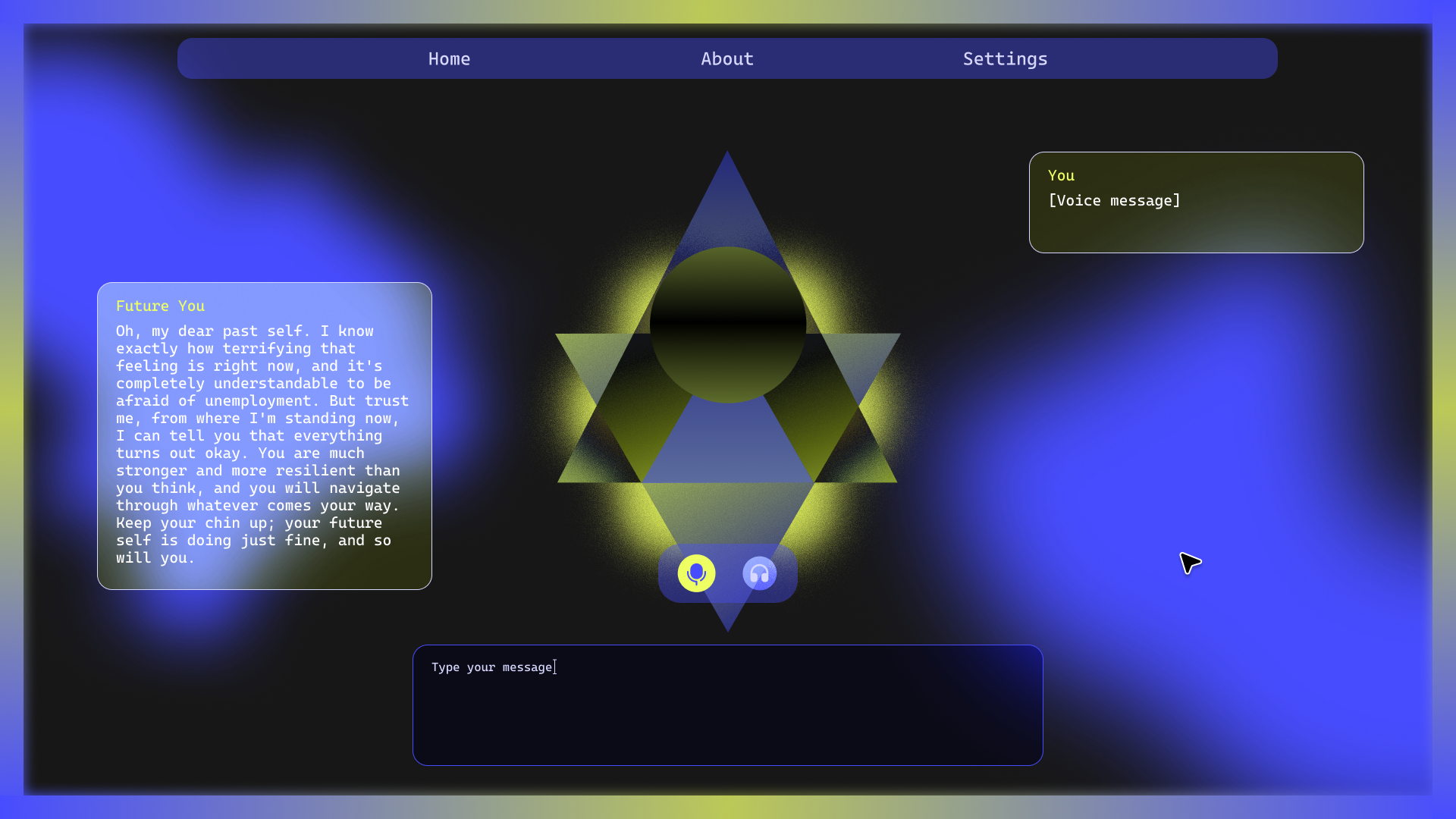The width and height of the screenshot is (1456, 819).
Task: Click the control pill between mic and headphones
Action: [728, 574]
